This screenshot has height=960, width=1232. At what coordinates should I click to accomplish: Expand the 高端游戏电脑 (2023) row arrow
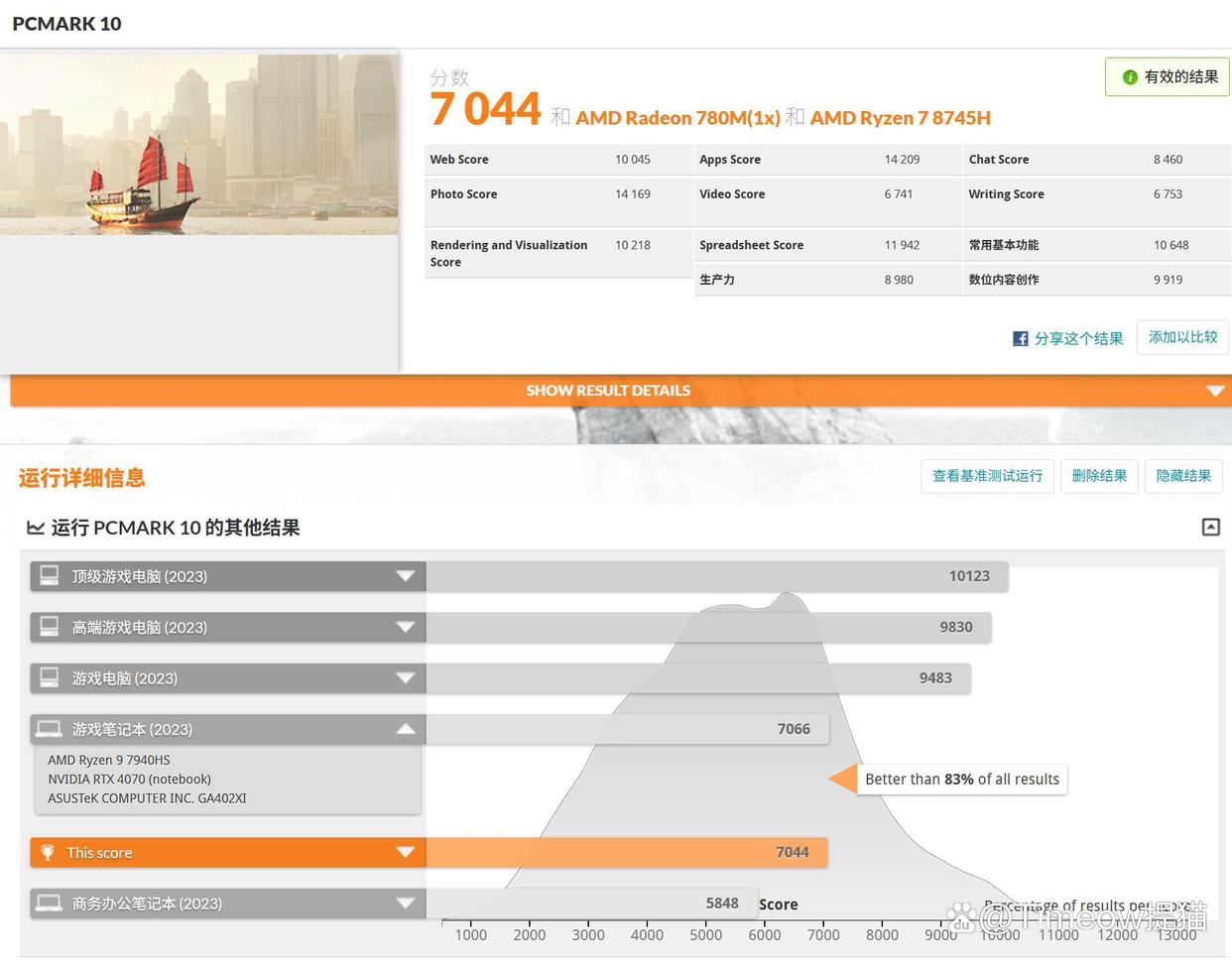point(405,627)
